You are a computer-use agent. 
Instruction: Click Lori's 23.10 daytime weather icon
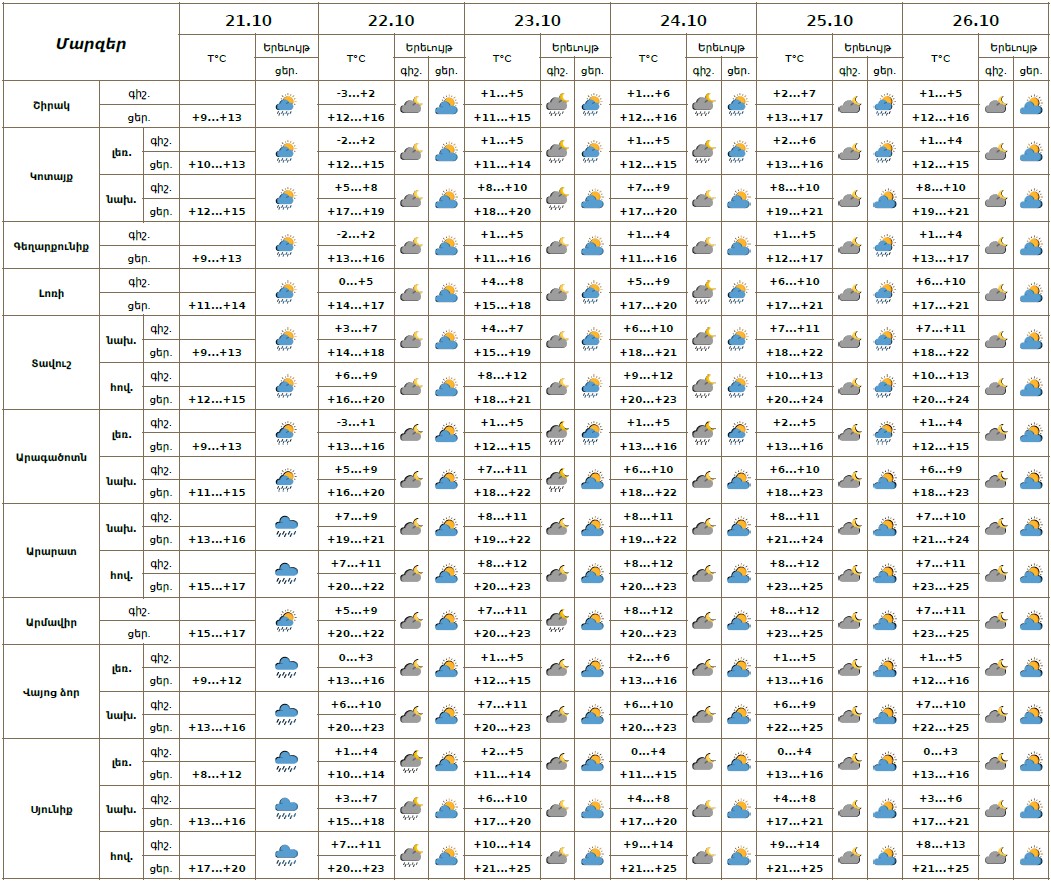tap(592, 293)
